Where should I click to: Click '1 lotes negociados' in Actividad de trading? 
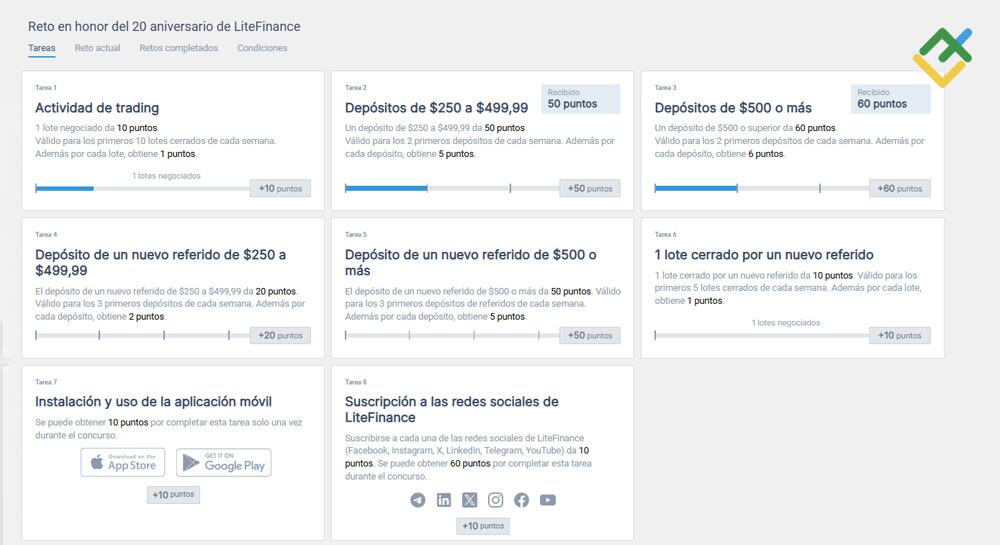166,176
